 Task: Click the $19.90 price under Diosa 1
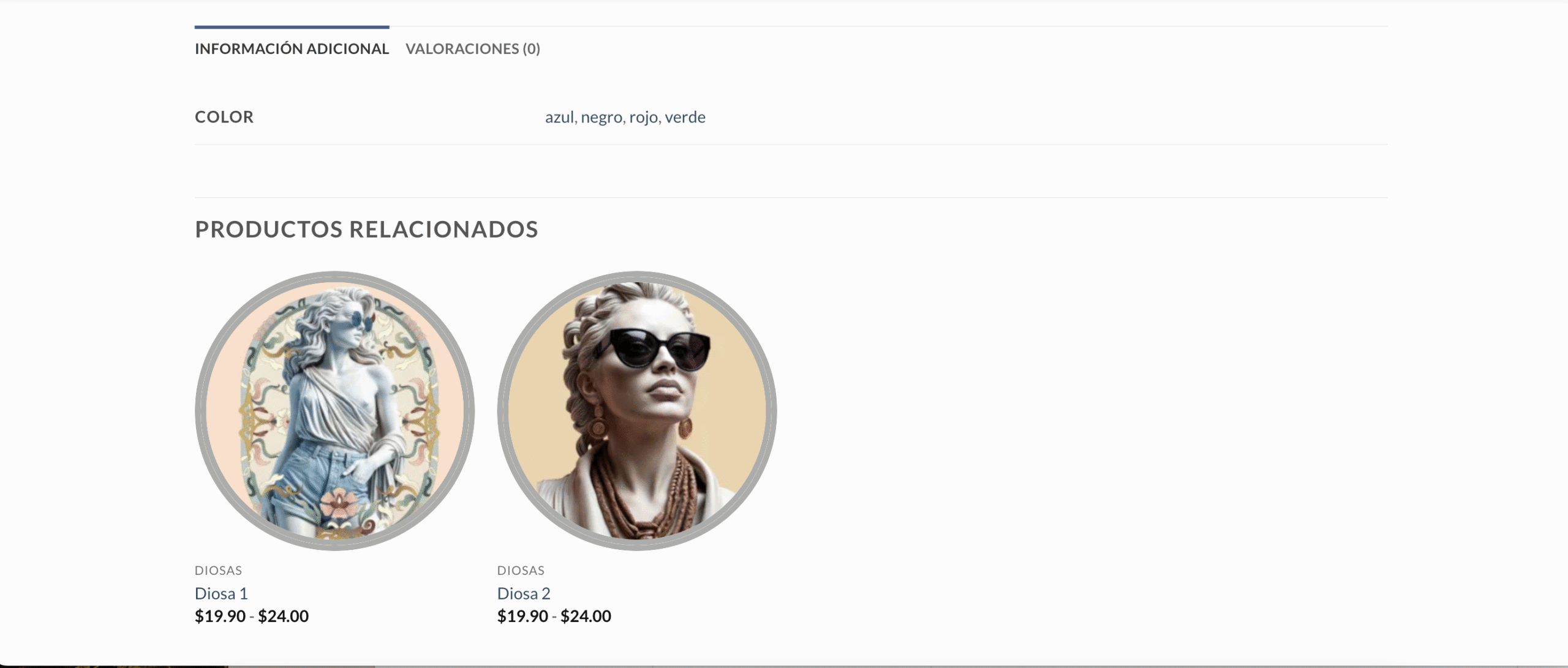pyautogui.click(x=220, y=616)
